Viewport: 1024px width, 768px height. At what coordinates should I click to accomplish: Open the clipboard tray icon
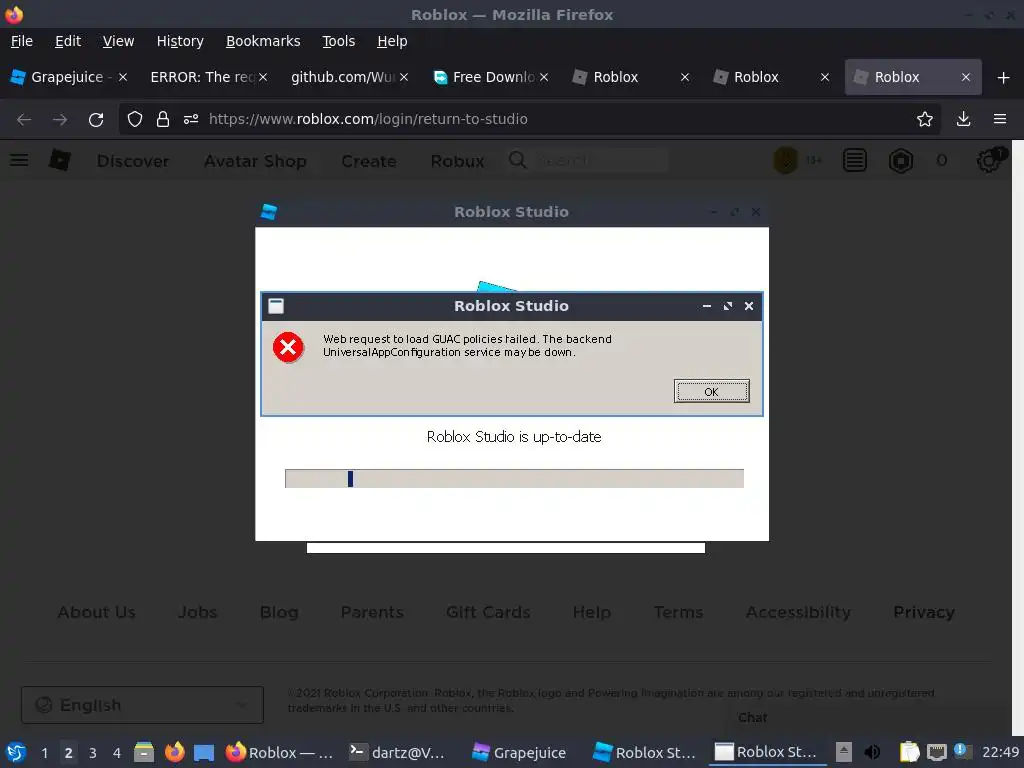909,752
